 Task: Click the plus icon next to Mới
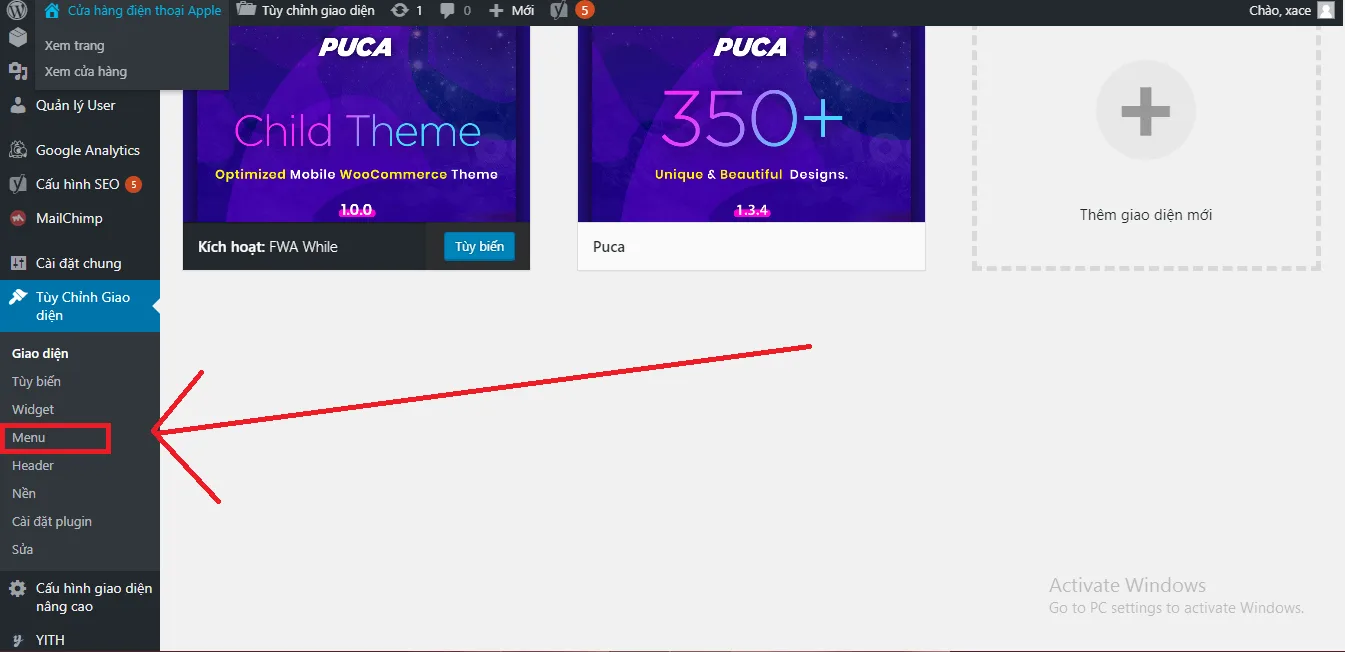tap(496, 11)
